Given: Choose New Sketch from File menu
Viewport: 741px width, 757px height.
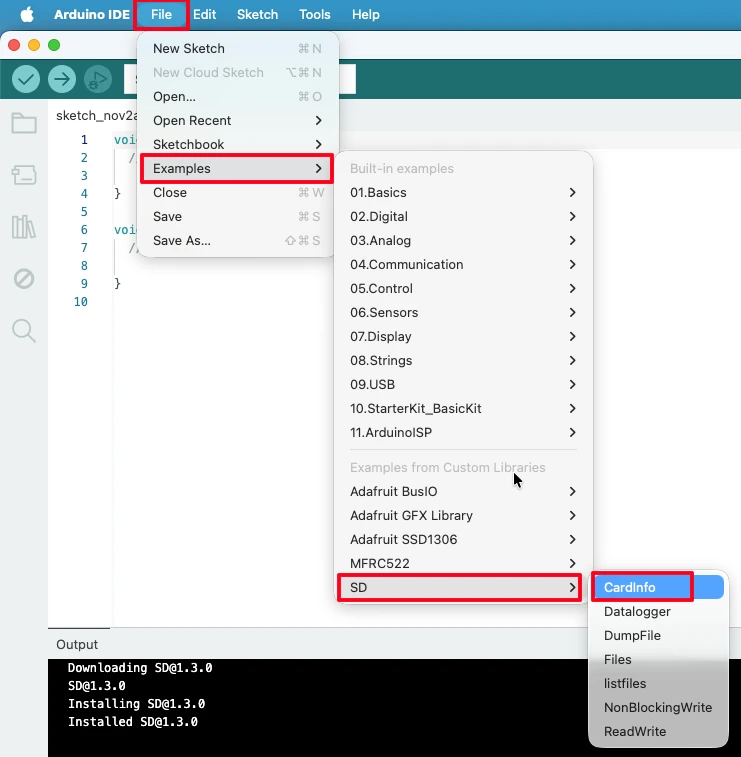Looking at the screenshot, I should coord(237,48).
